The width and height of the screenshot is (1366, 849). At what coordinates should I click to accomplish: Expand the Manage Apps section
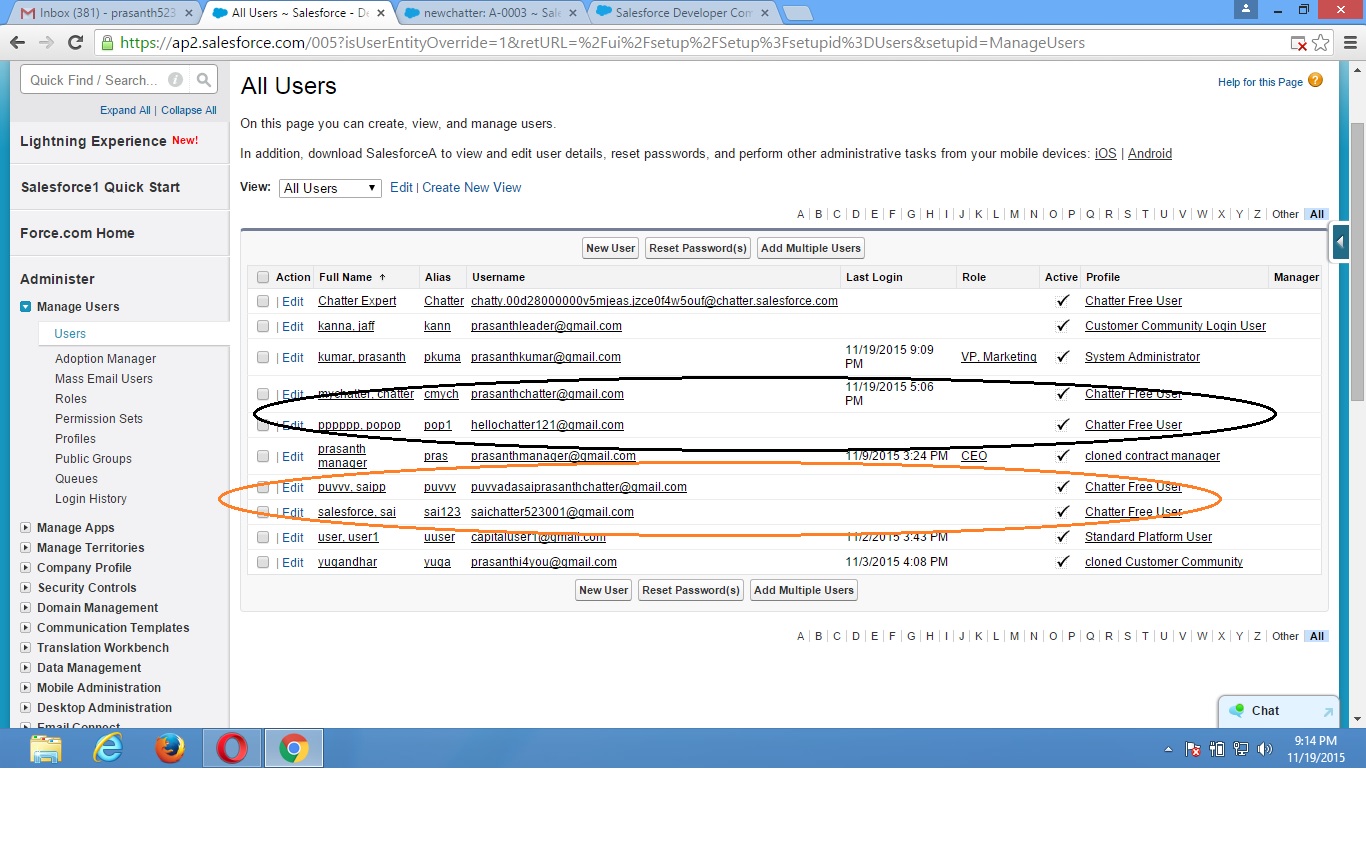coord(26,528)
